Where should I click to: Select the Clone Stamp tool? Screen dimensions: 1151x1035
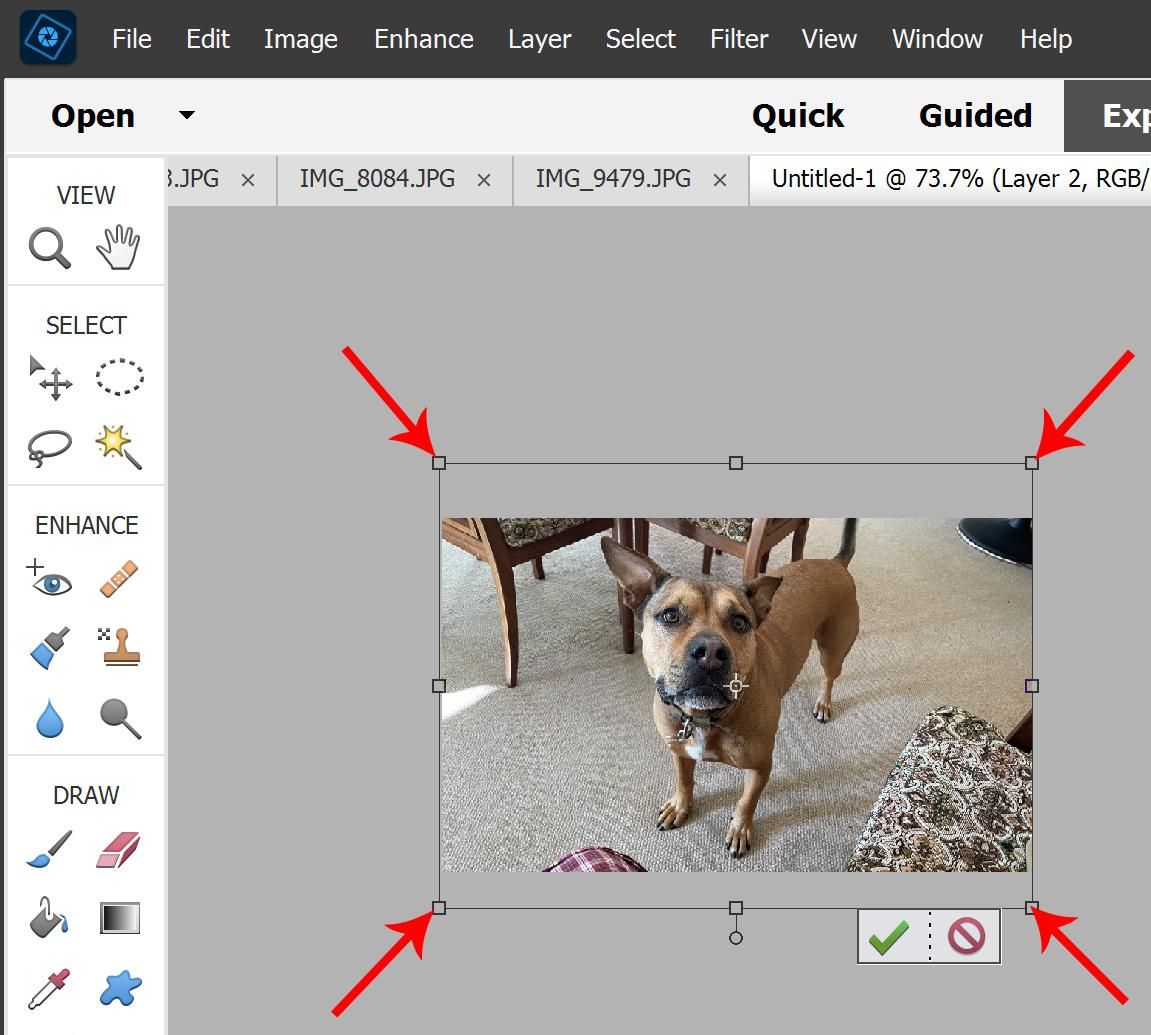[x=118, y=647]
